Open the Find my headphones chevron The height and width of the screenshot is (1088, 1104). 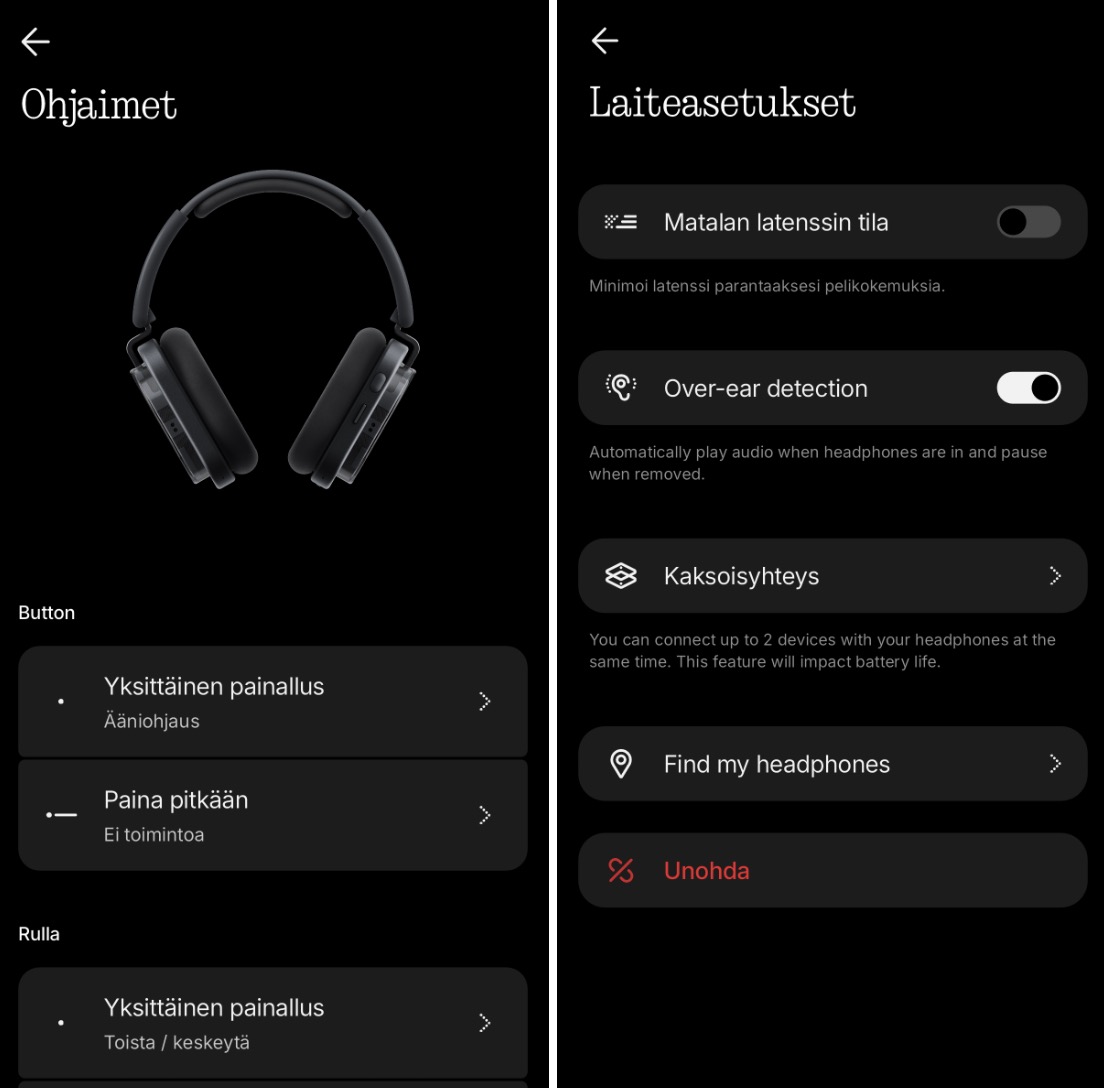pyautogui.click(x=1055, y=763)
